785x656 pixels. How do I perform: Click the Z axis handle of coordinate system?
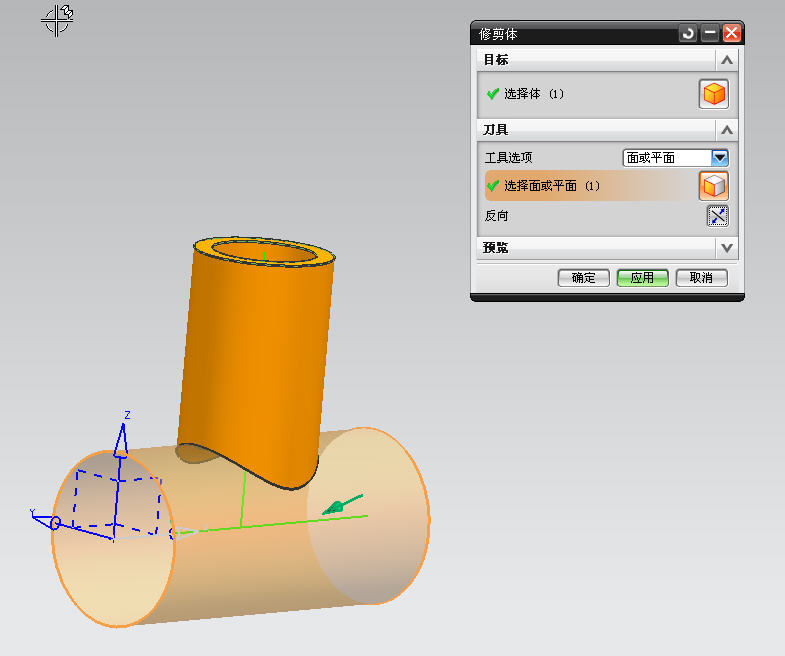(121, 440)
